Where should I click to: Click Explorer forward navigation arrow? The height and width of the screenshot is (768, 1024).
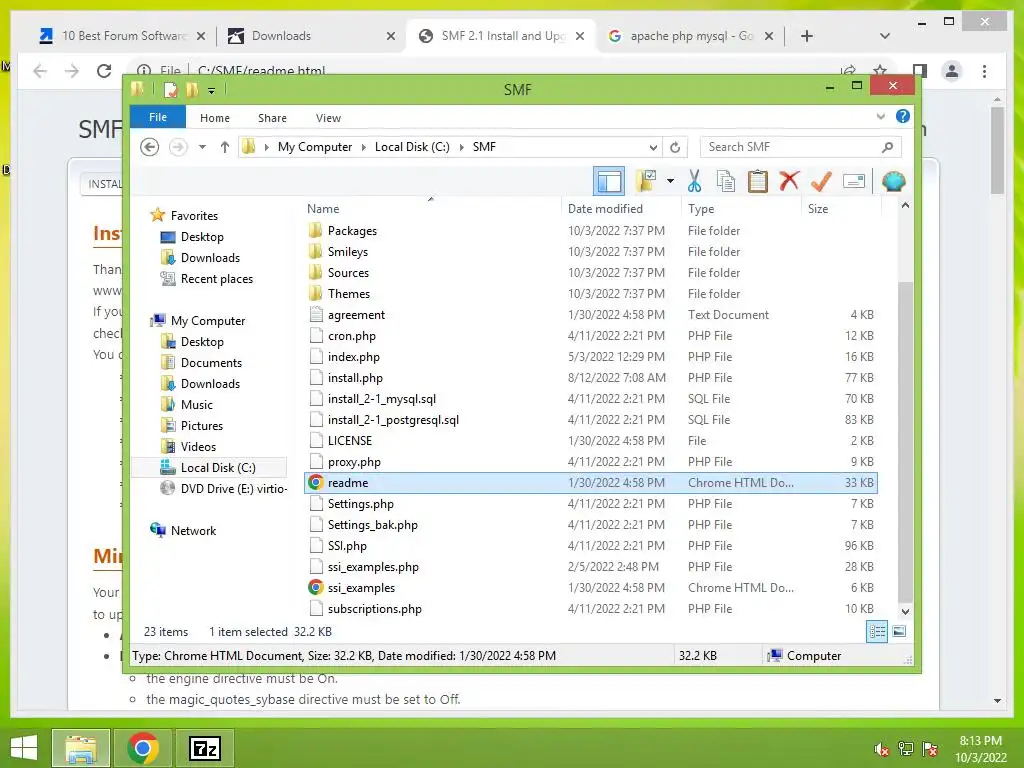178,147
